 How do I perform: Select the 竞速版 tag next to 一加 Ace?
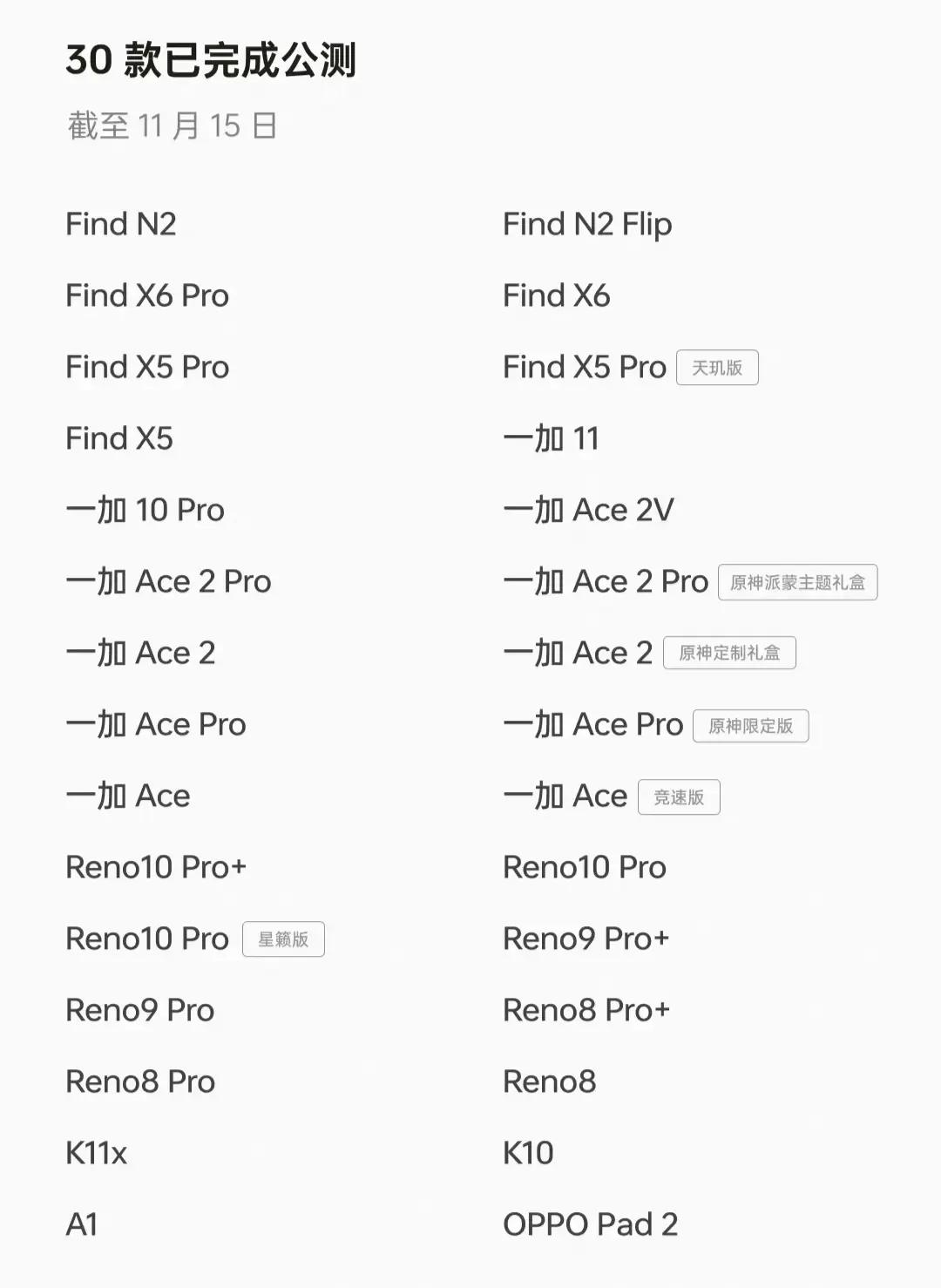pyautogui.click(x=679, y=797)
